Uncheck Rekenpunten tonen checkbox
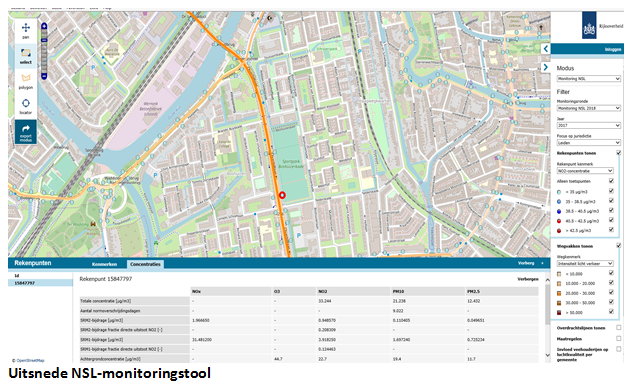This screenshot has width=643, height=391. [618, 153]
